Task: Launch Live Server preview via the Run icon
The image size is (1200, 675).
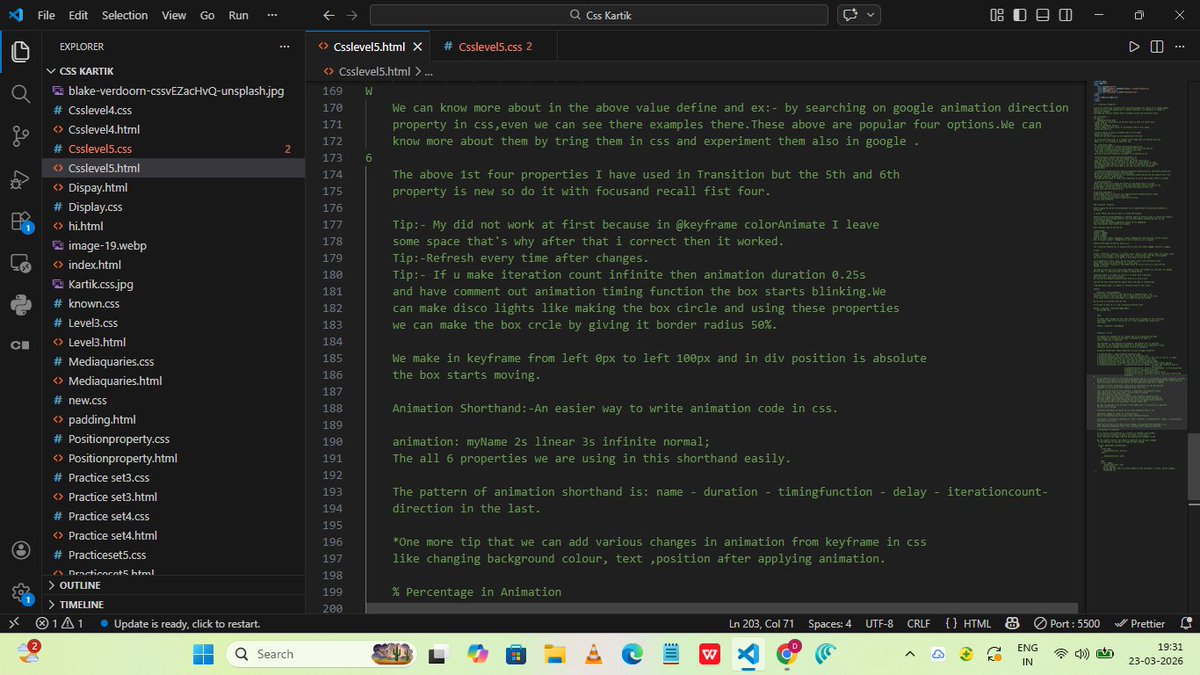Action: 1134,46
